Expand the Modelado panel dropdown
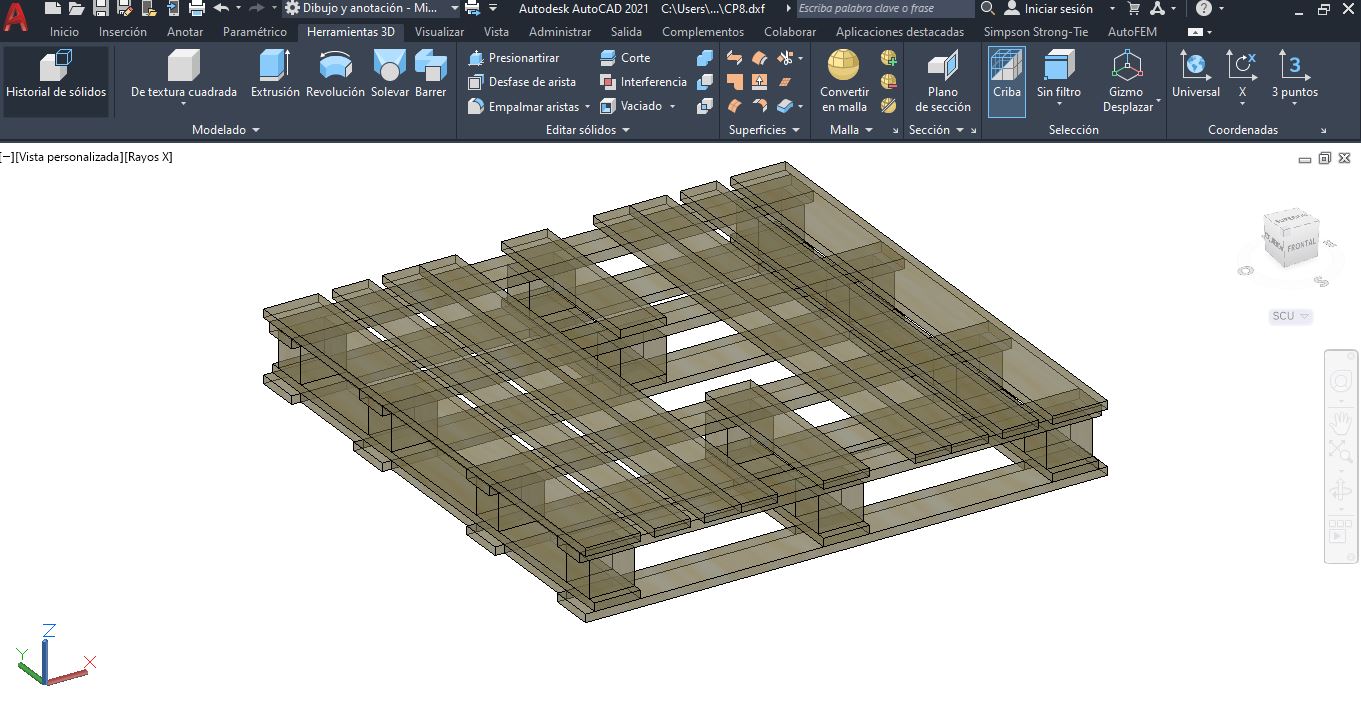Screen dimensions: 1361x702 coord(226,130)
